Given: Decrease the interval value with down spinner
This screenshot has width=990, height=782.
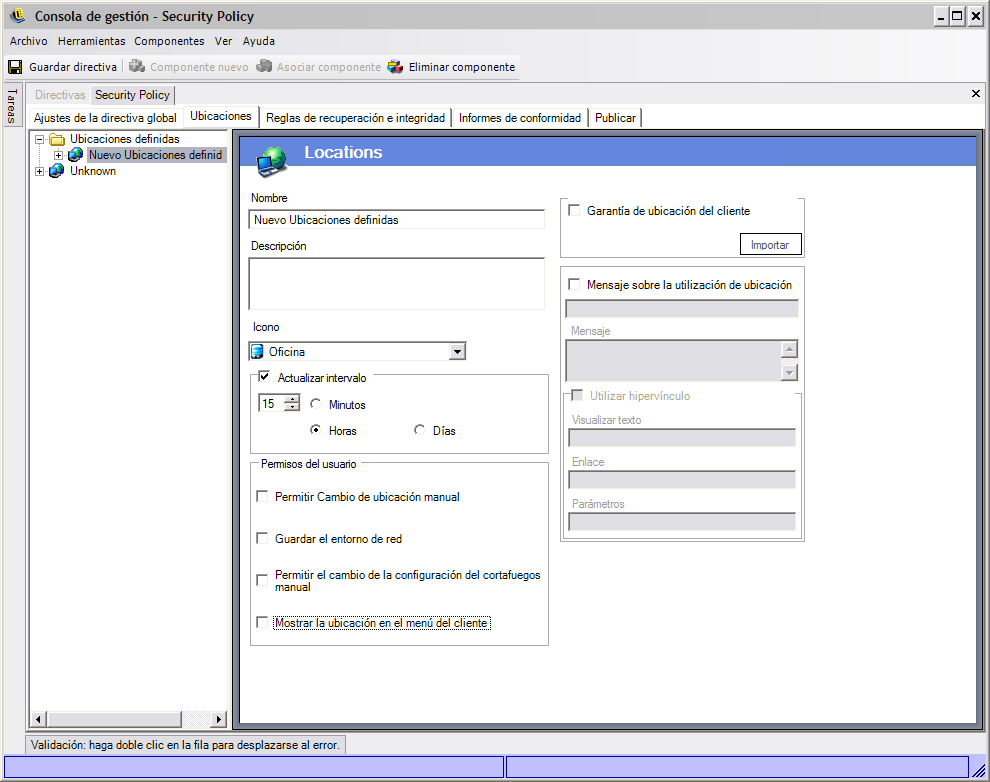Looking at the screenshot, I should point(292,407).
